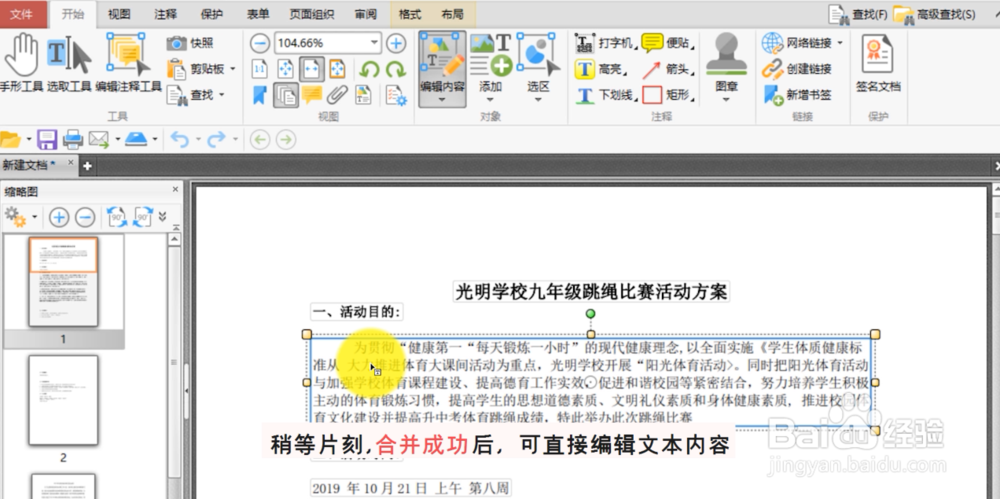Open the 审阅 tab

[x=365, y=14]
